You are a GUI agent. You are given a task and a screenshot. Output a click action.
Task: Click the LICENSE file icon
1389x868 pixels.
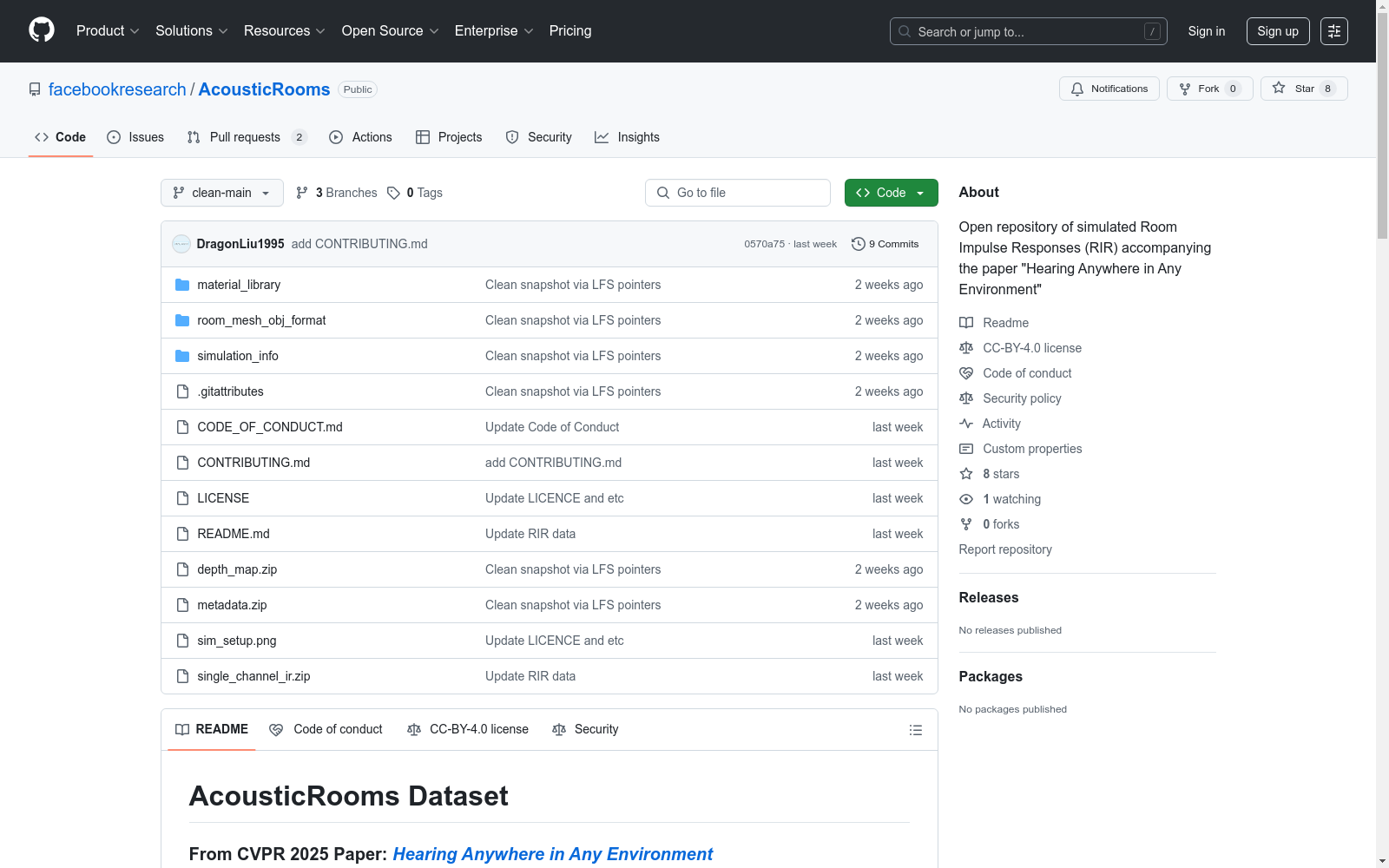pos(182,498)
